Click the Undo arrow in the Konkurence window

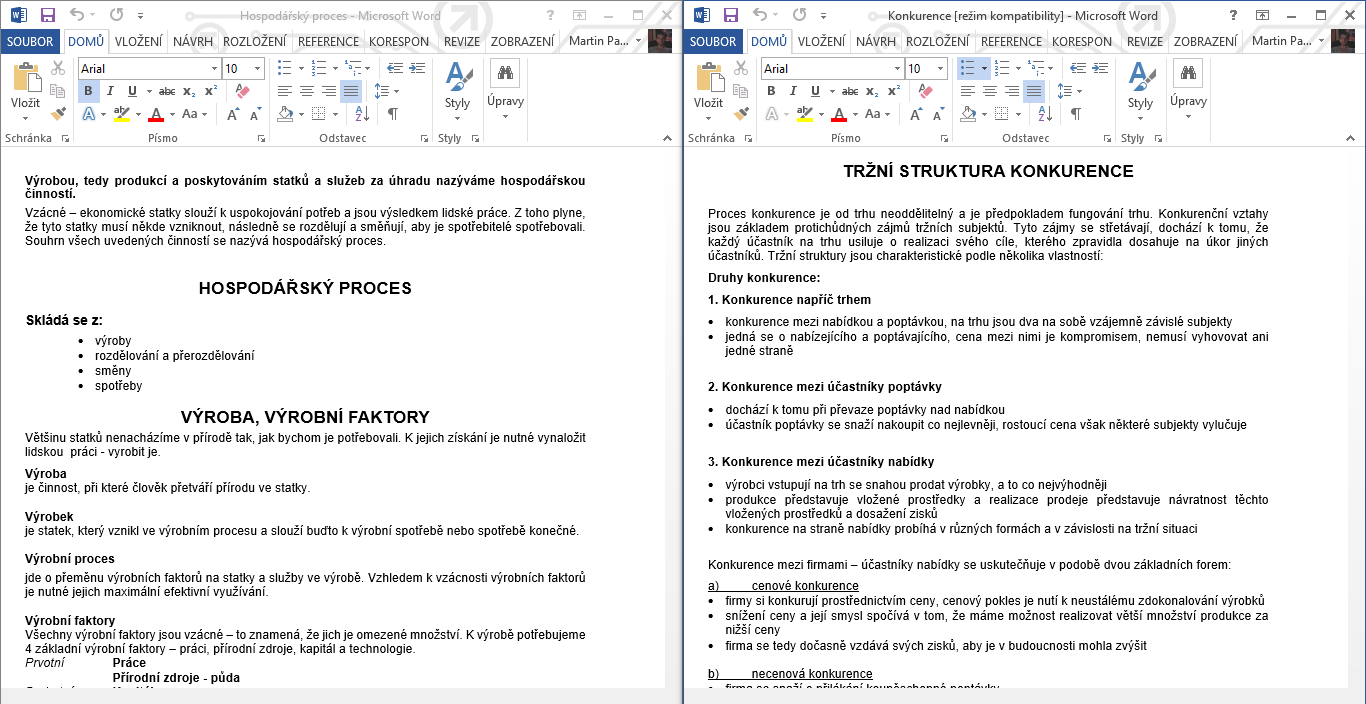759,15
